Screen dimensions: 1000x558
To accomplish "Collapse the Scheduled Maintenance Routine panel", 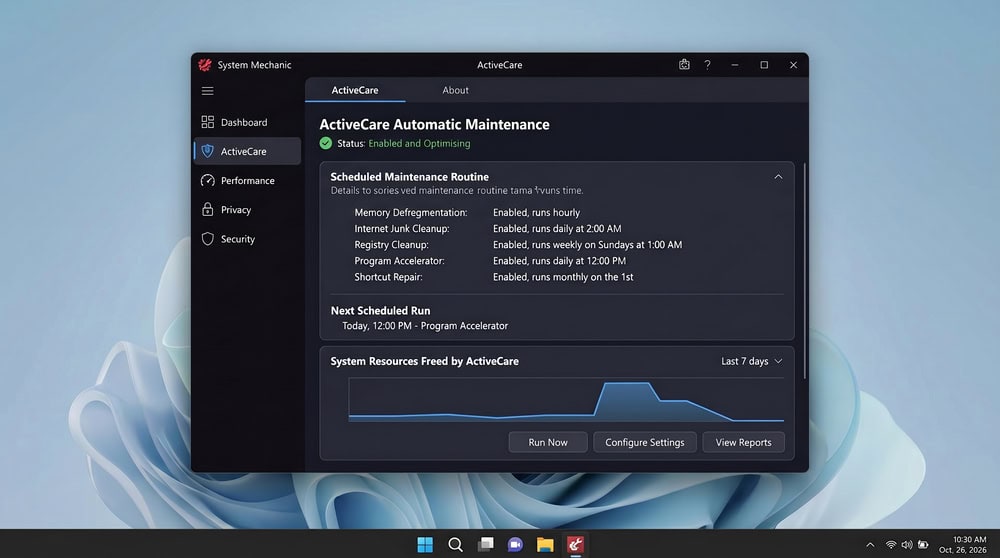I will coord(778,177).
